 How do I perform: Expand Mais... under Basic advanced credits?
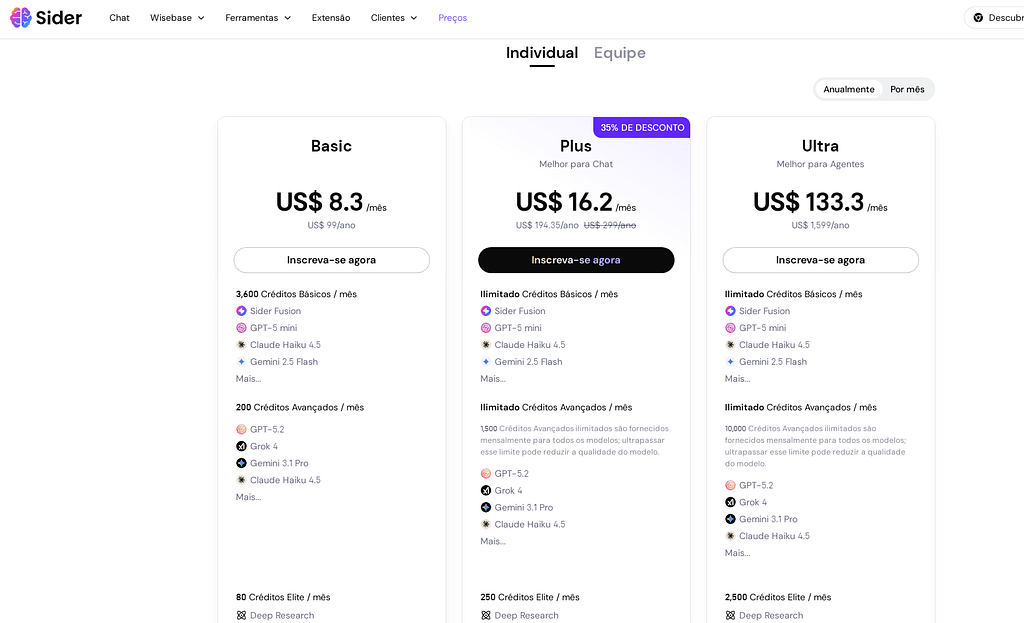point(248,497)
